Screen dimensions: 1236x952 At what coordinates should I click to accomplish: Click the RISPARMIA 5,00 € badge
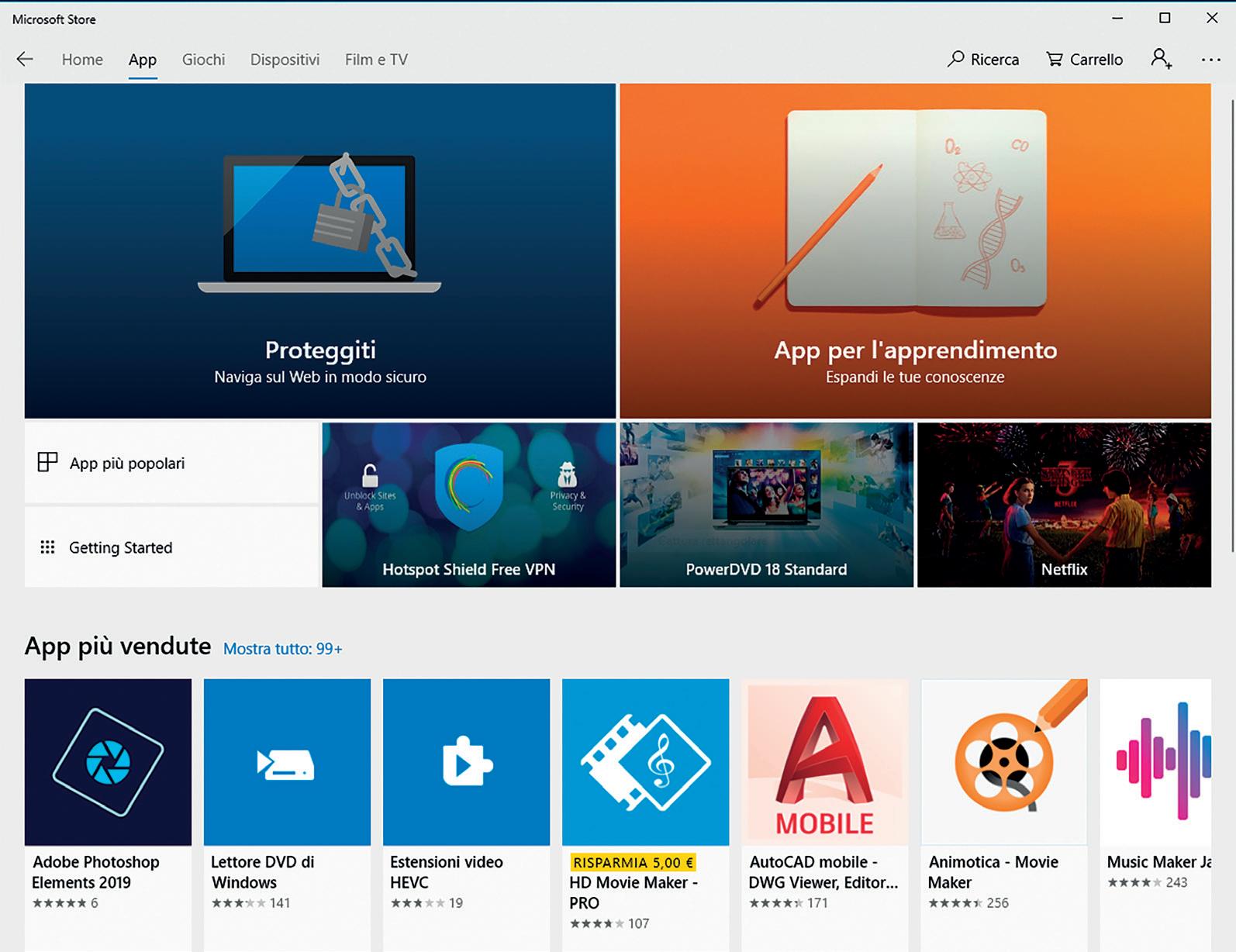pyautogui.click(x=633, y=862)
